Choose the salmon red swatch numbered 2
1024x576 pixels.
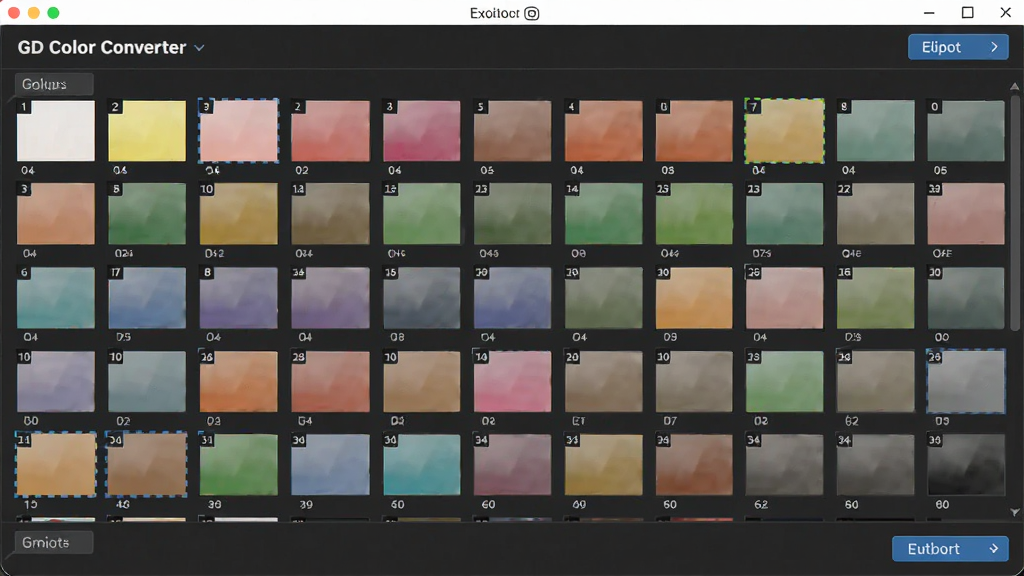330,131
